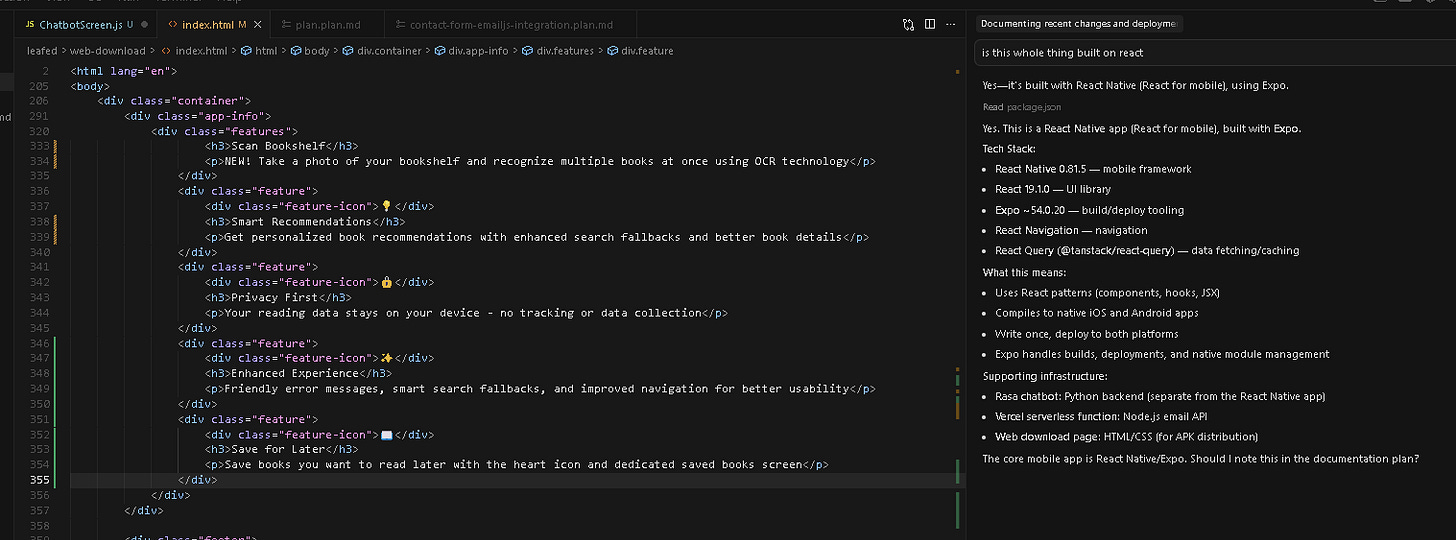Image resolution: width=1456 pixels, height=540 pixels.
Task: Click the editor's vertical scrollbar
Action: [958, 300]
